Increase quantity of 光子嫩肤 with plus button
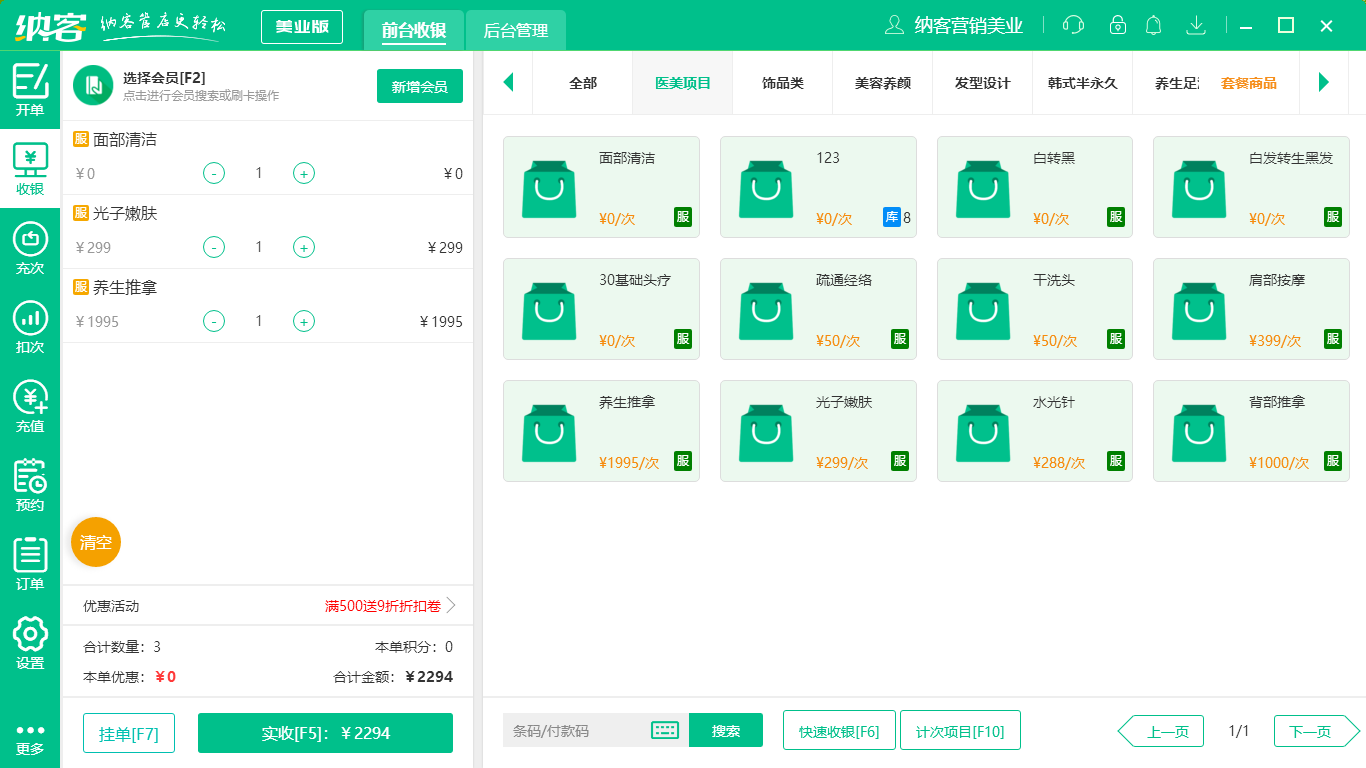Image resolution: width=1366 pixels, height=768 pixels. [303, 247]
